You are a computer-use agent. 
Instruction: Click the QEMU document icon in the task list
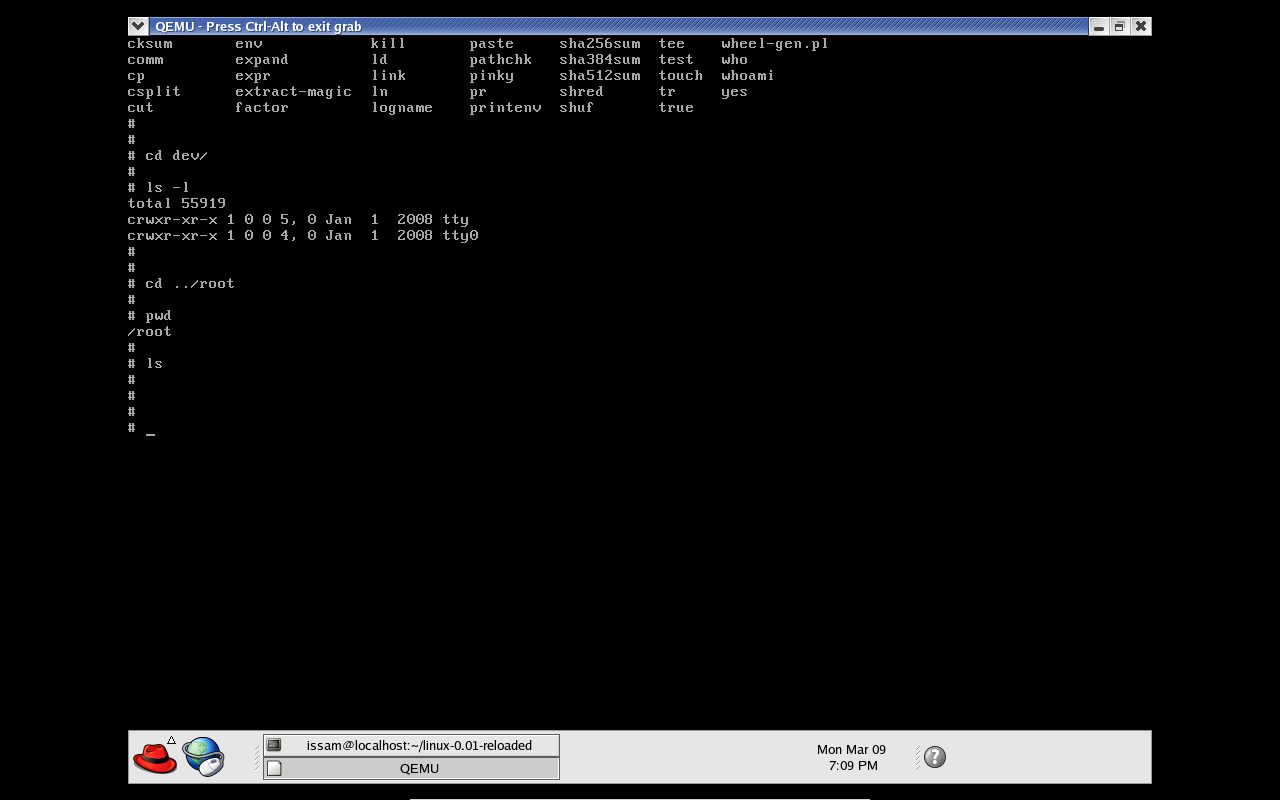tap(274, 768)
